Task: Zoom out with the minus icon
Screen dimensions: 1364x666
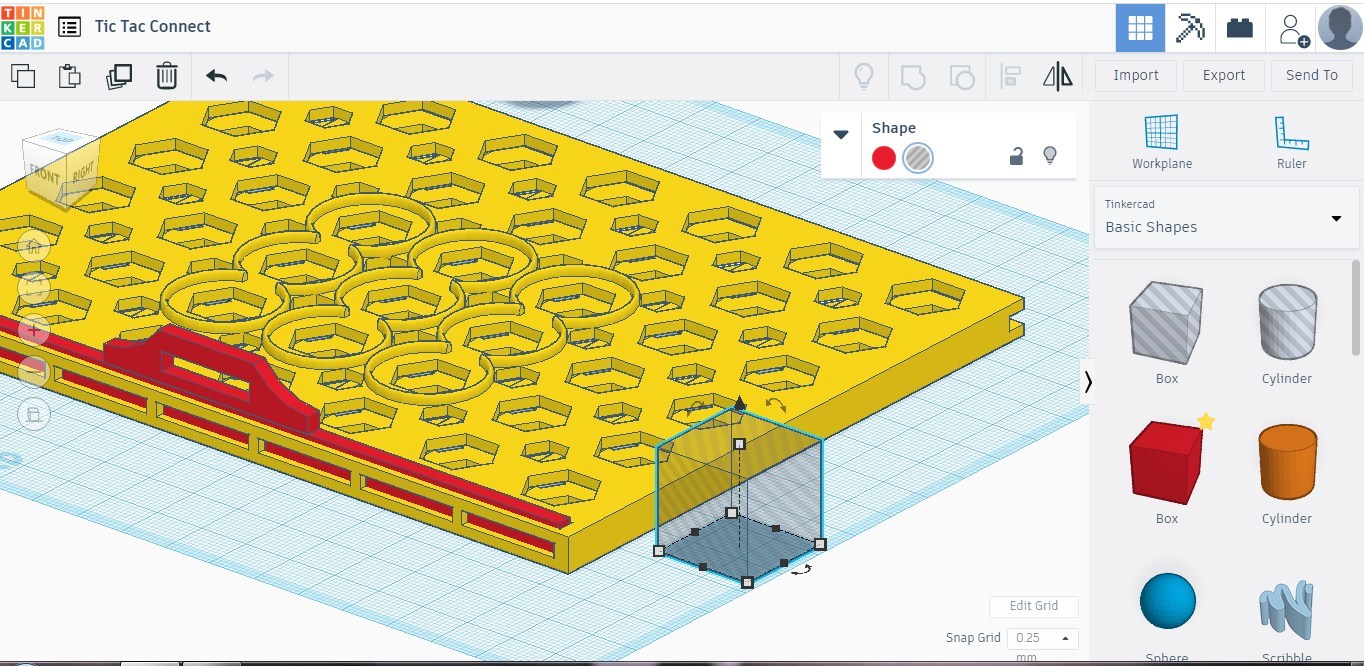Action: [x=33, y=371]
